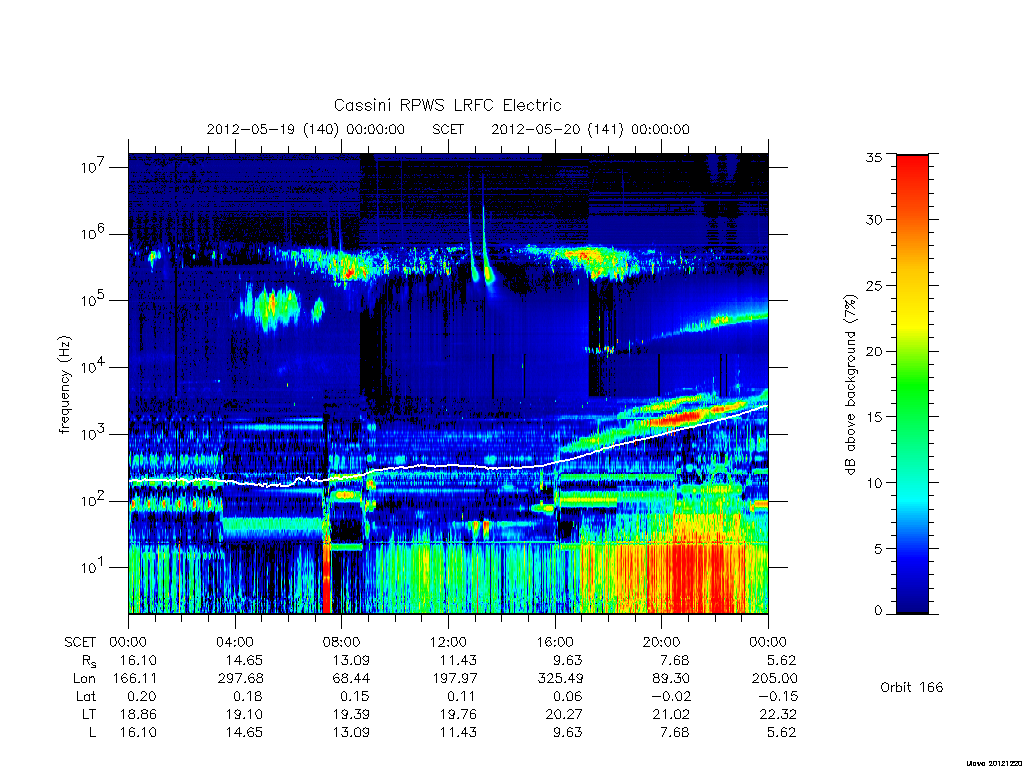Click Rs row value 14.65
1024x768 pixels.
[x=245, y=660]
